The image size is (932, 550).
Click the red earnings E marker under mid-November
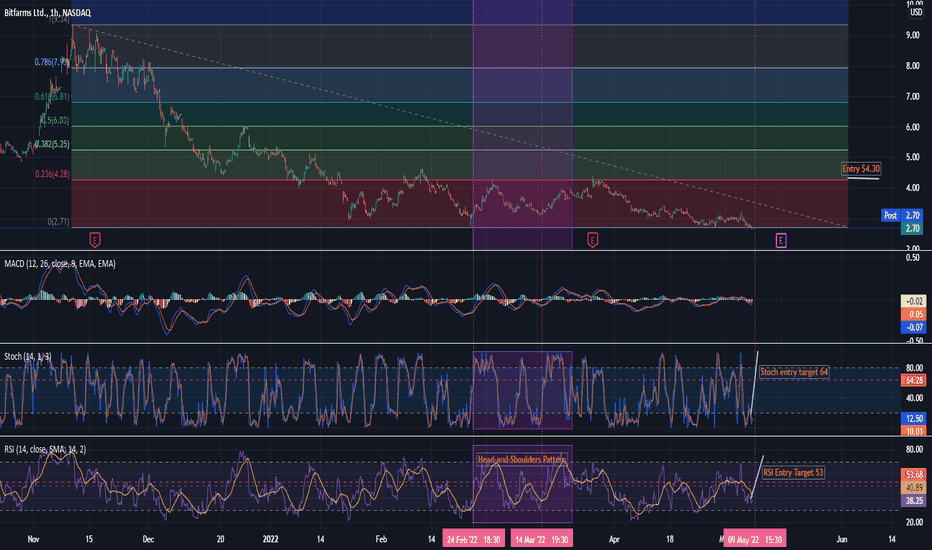pos(95,240)
